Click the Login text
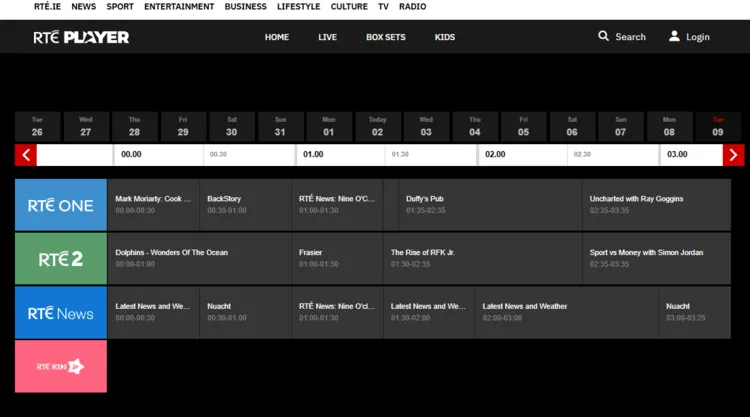Image resolution: width=750 pixels, height=417 pixels. coord(698,37)
